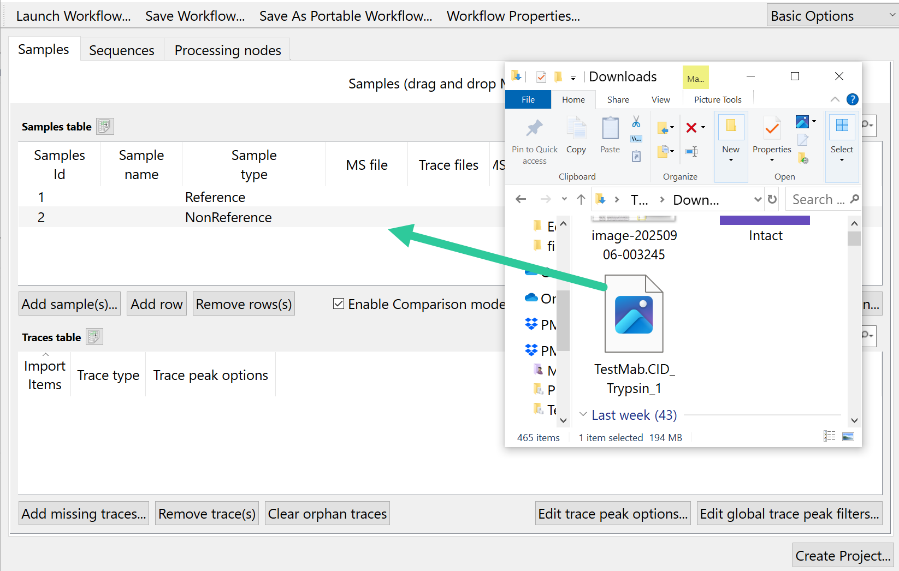899x571 pixels.
Task: Open the address bar history dropdown
Action: tap(757, 199)
